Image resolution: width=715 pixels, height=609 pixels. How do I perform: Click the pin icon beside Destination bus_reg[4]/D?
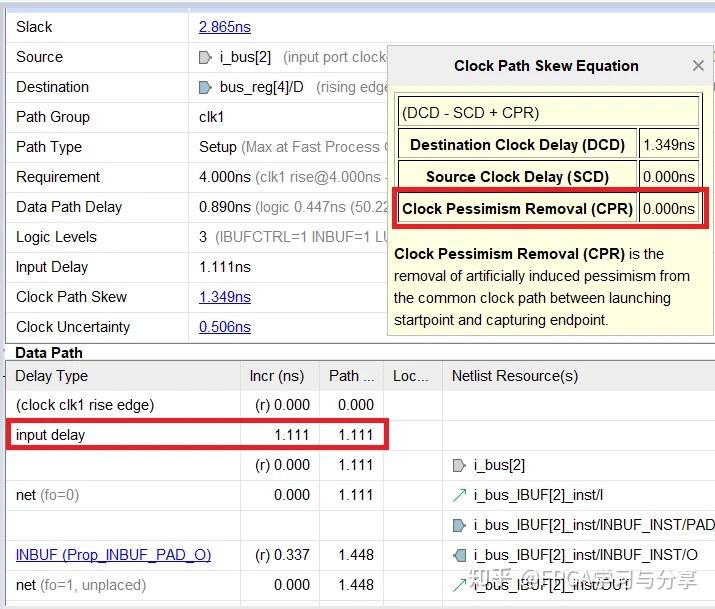pyautogui.click(x=206, y=87)
